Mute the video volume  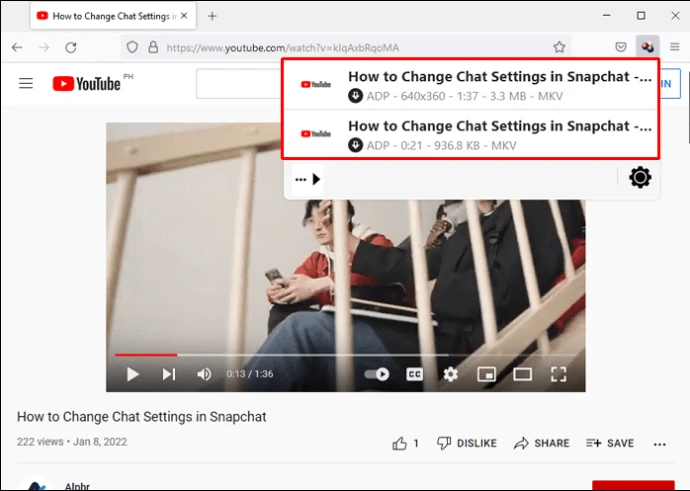204,374
